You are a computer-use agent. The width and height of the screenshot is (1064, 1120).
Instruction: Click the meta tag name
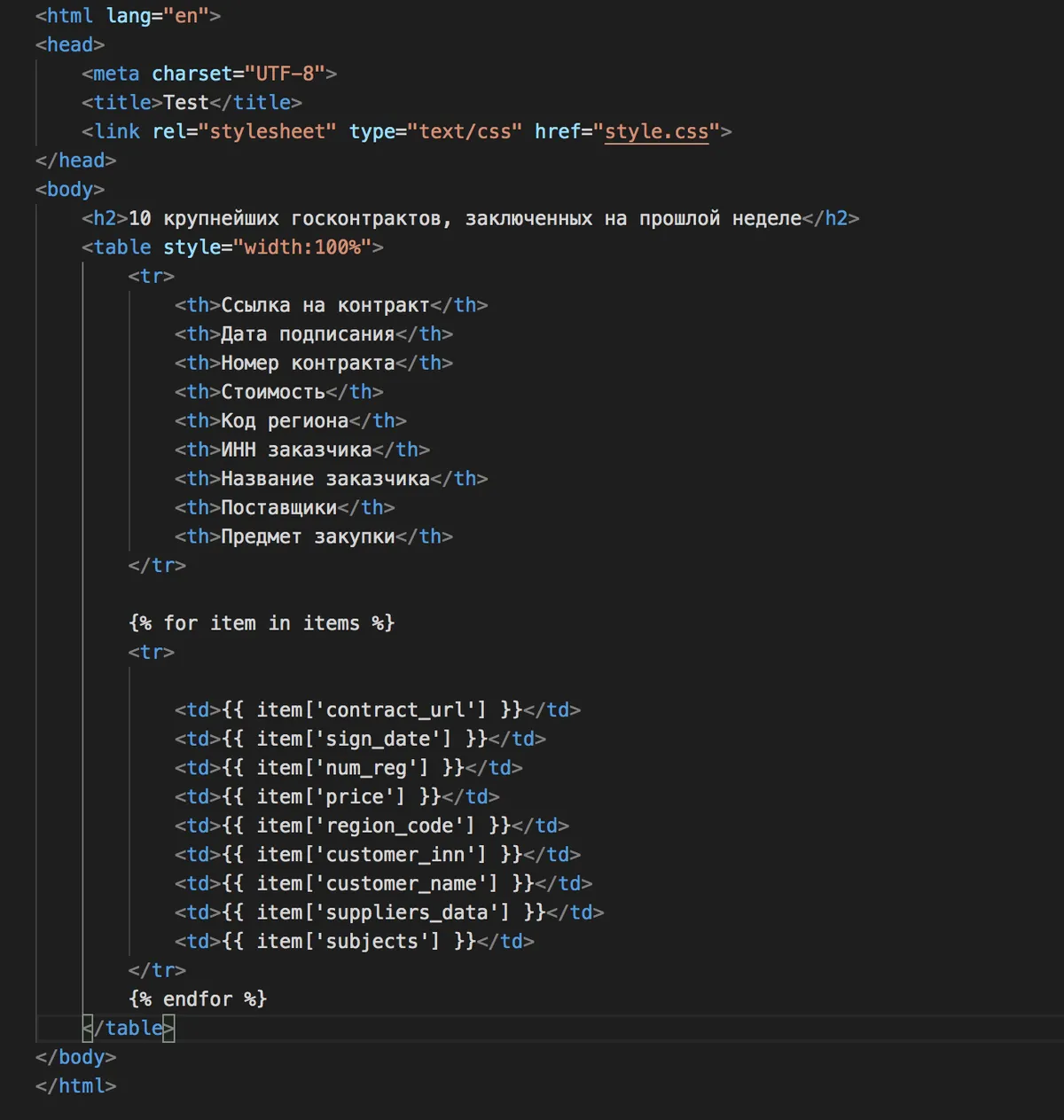pyautogui.click(x=116, y=74)
